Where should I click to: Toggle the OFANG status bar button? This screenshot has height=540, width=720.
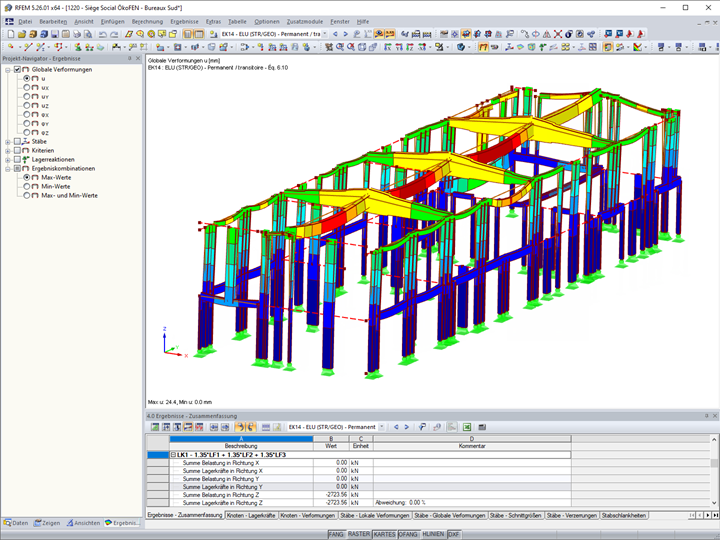coord(408,534)
